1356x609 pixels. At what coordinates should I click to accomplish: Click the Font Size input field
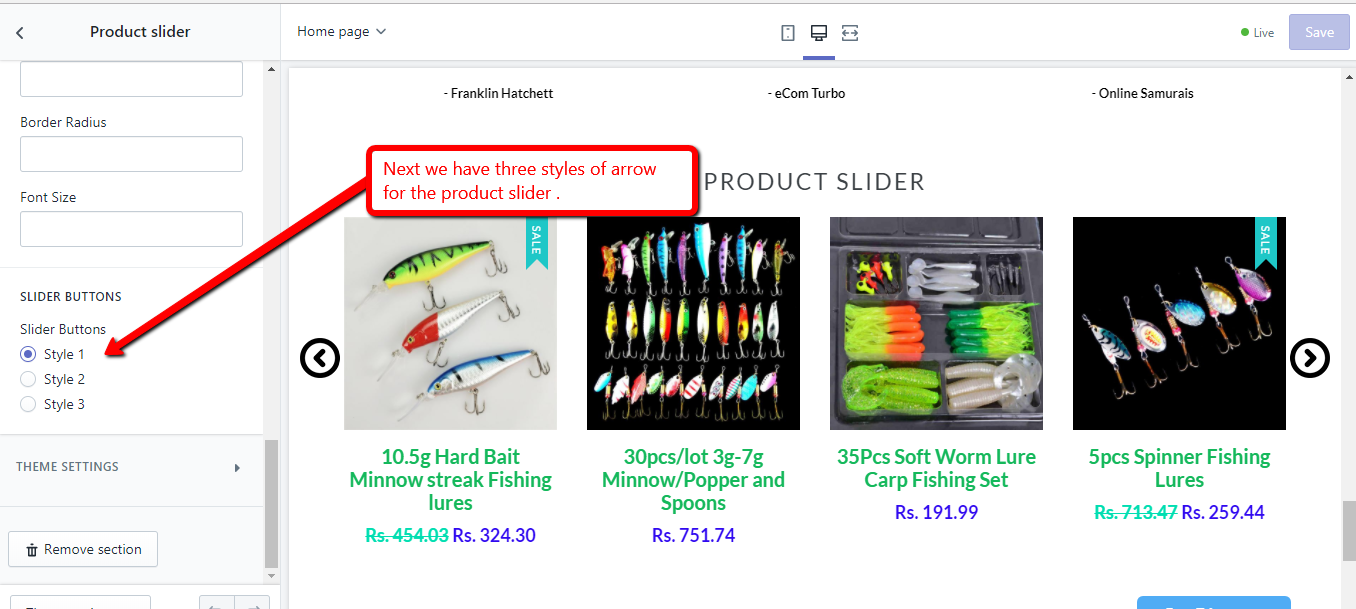(x=131, y=229)
